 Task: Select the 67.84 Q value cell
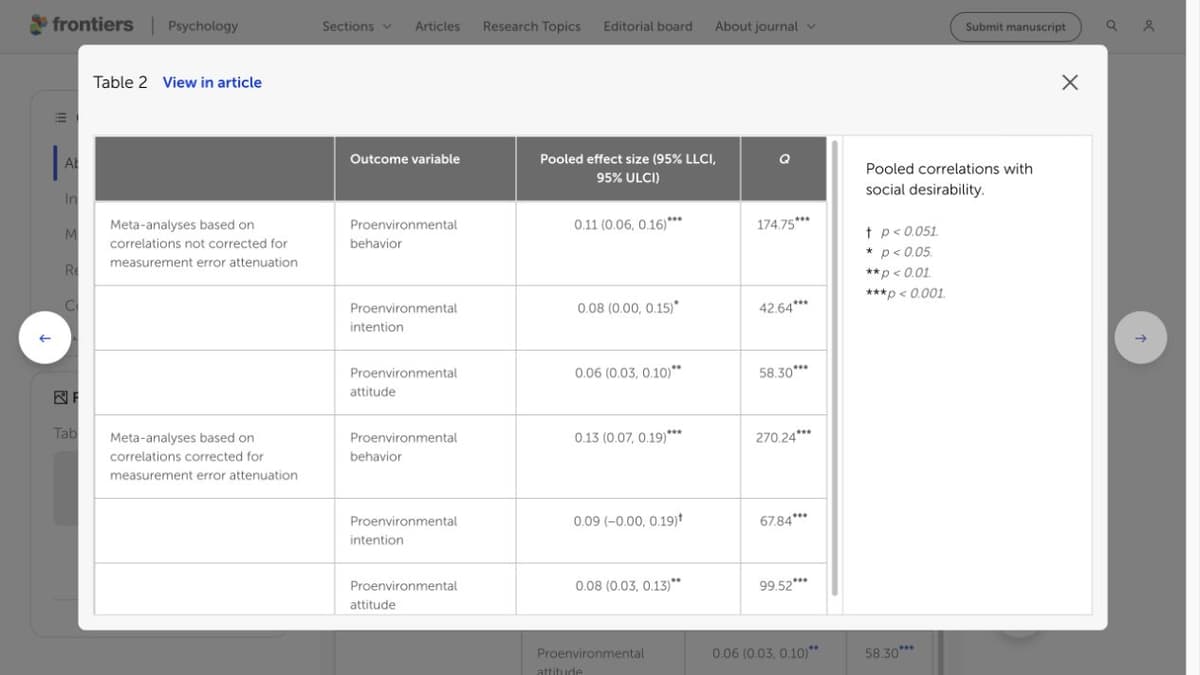pyautogui.click(x=784, y=530)
